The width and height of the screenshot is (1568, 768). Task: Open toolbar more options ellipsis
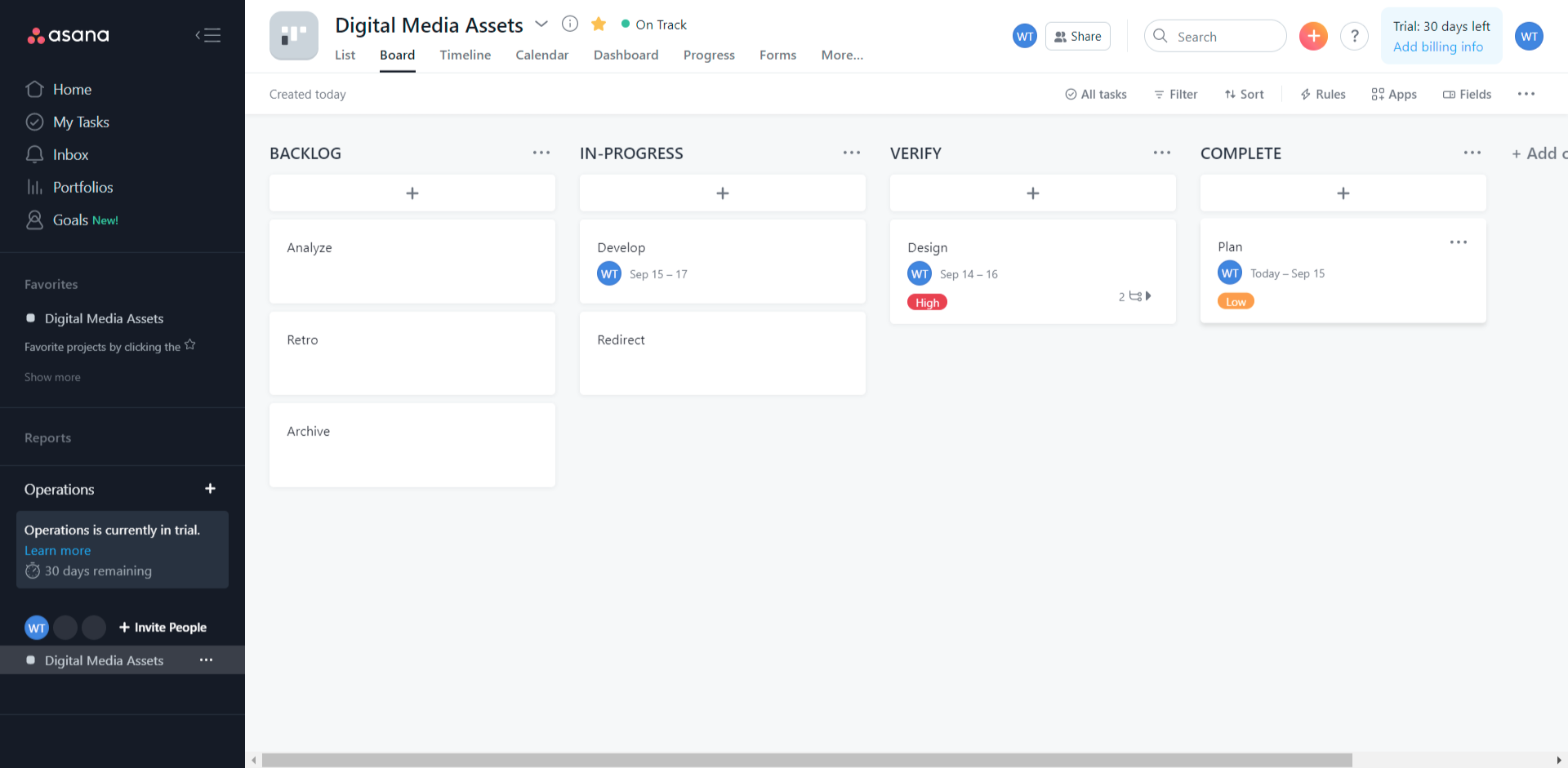point(1526,94)
